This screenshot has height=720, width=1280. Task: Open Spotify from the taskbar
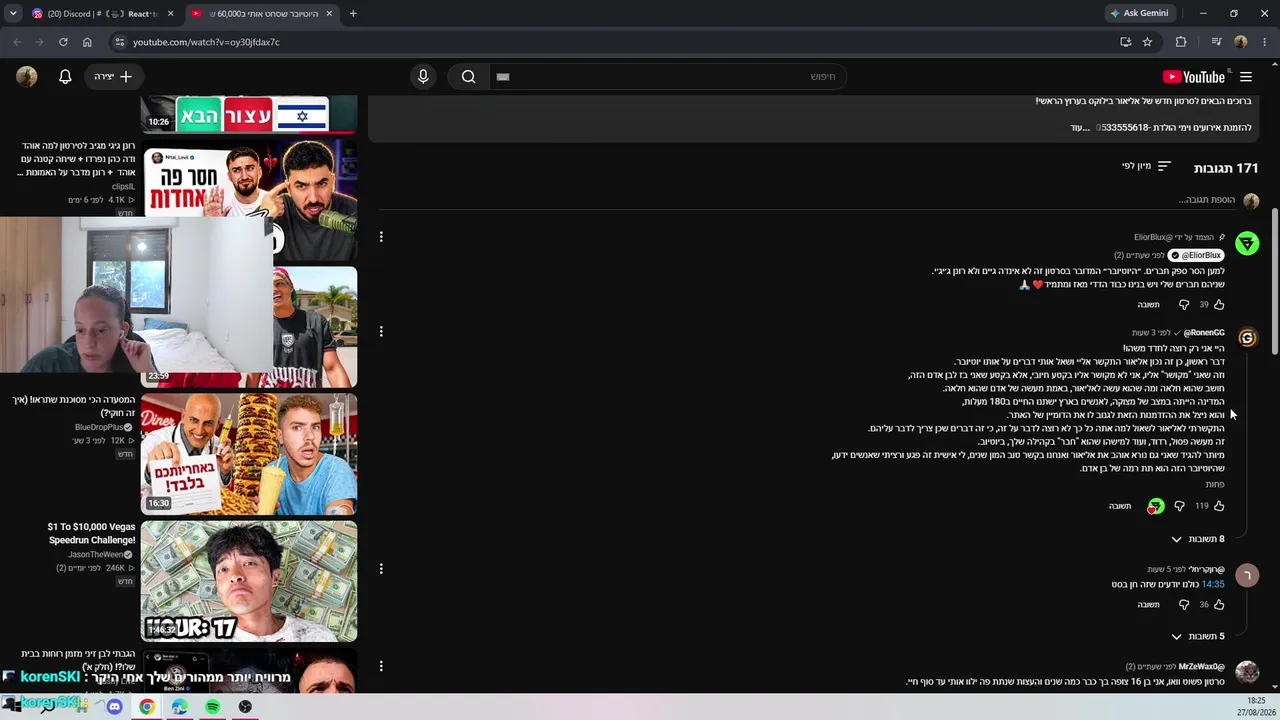212,707
